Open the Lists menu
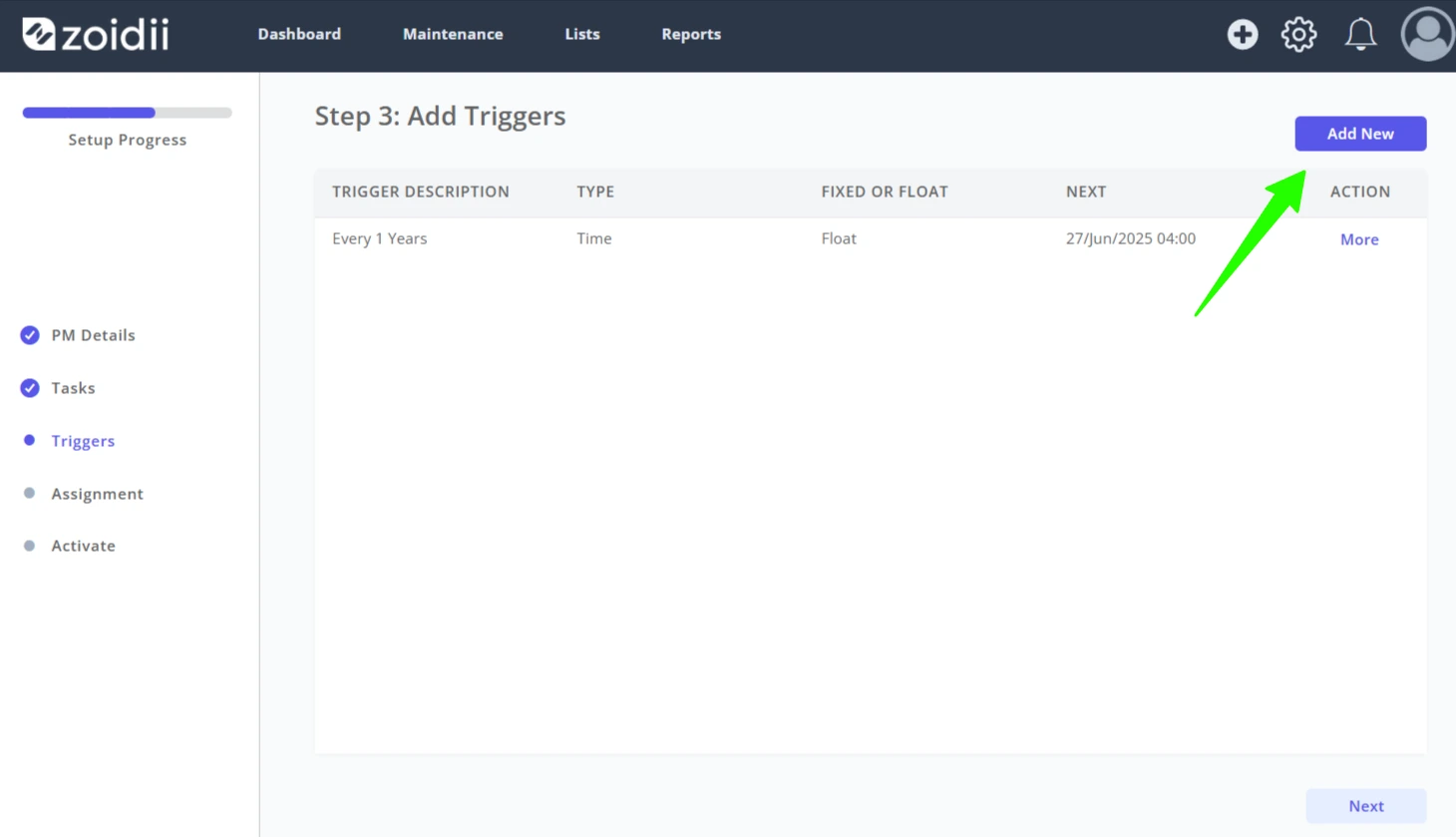Screen dimensions: 1456x837 point(582,34)
